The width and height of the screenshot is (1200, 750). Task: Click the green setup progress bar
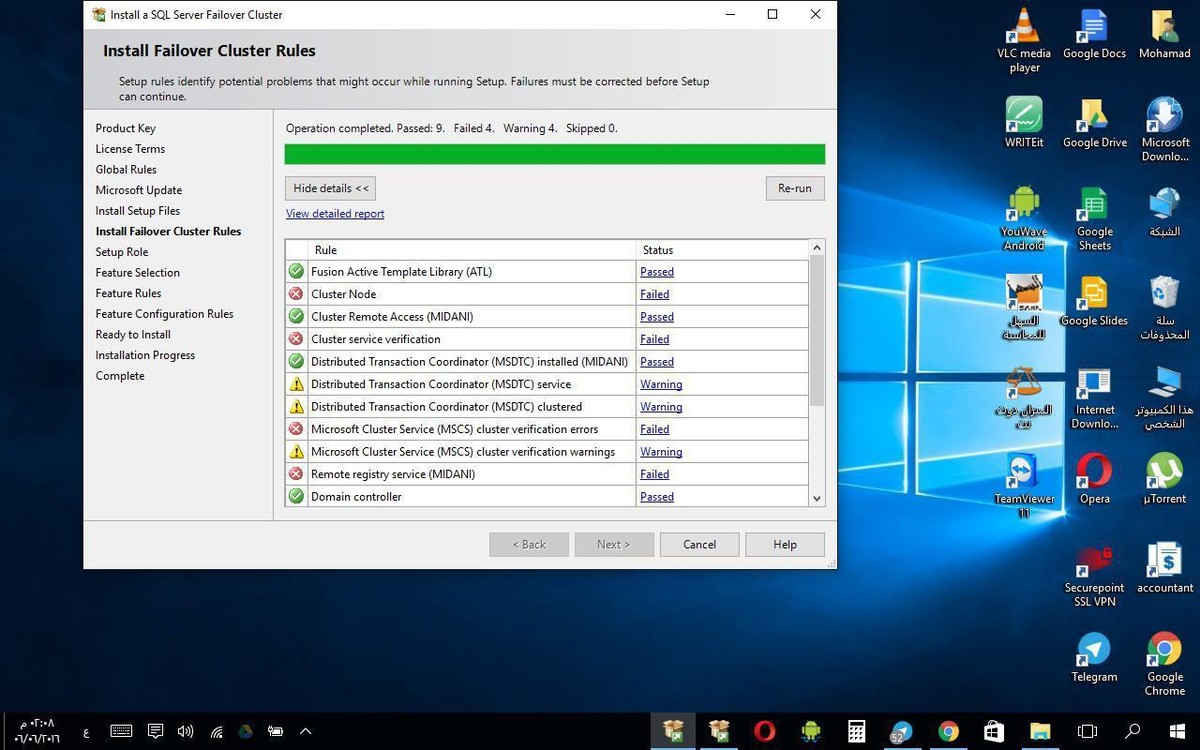555,154
